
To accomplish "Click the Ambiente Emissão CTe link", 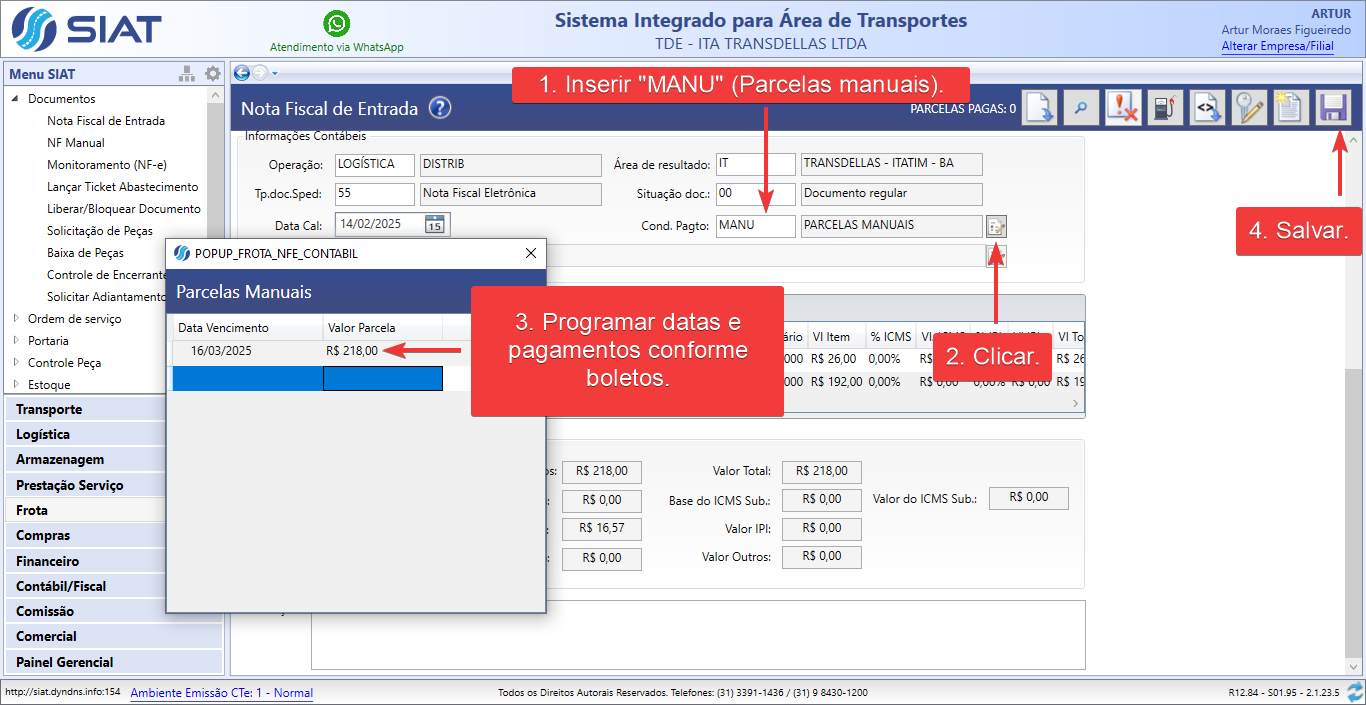I will click(221, 692).
